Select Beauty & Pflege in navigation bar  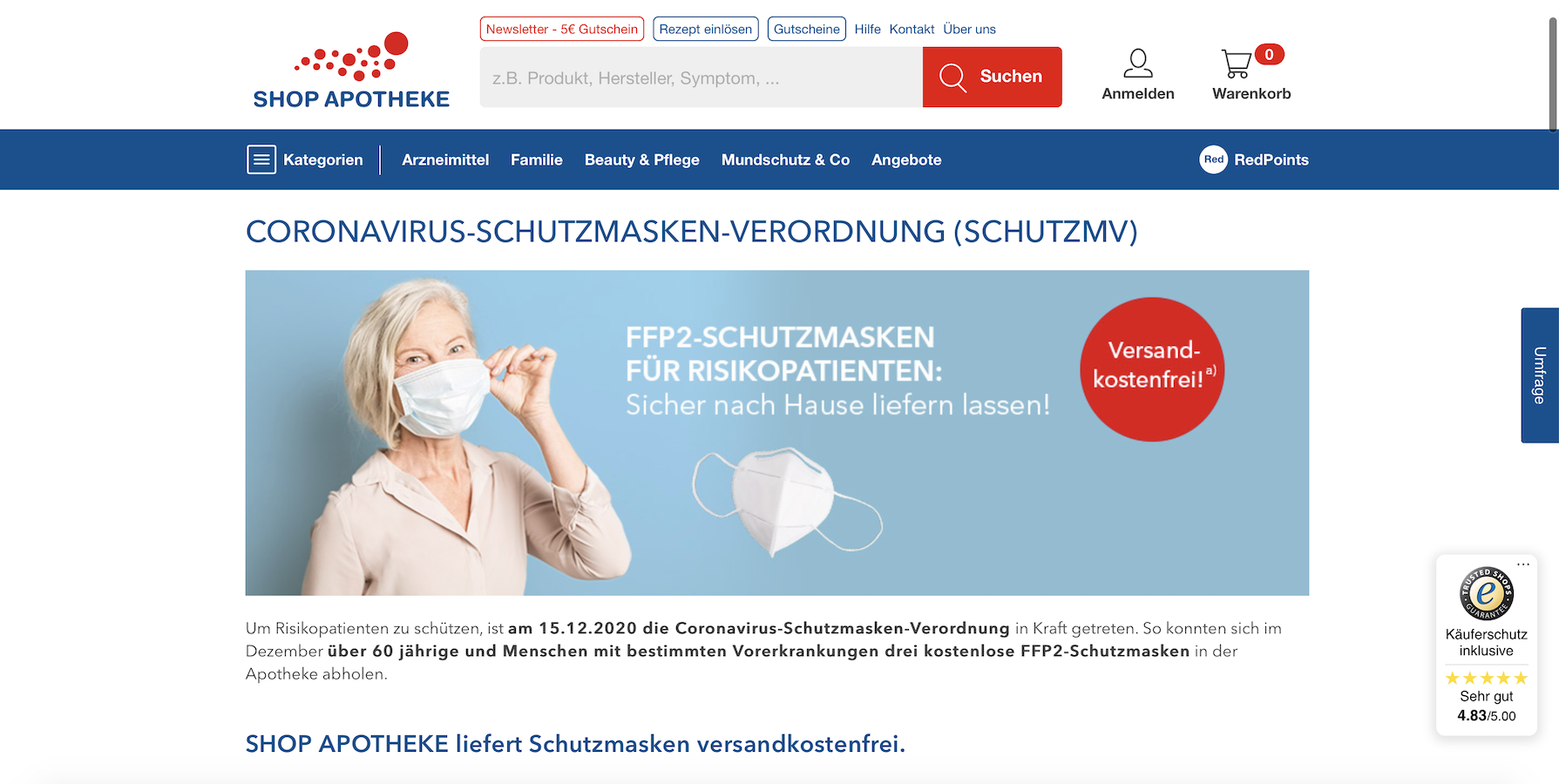642,159
